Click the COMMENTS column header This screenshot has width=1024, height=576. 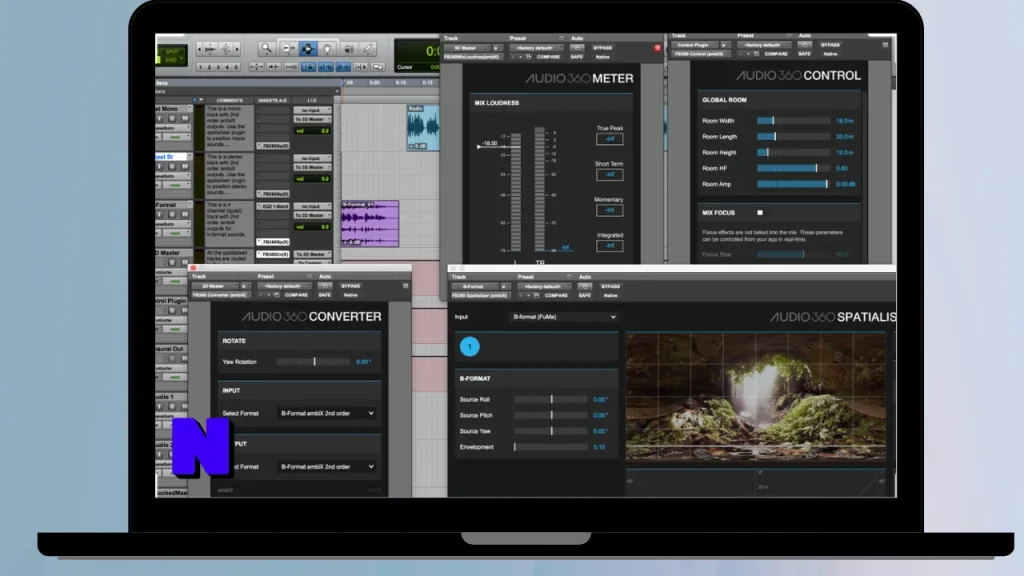(x=229, y=101)
